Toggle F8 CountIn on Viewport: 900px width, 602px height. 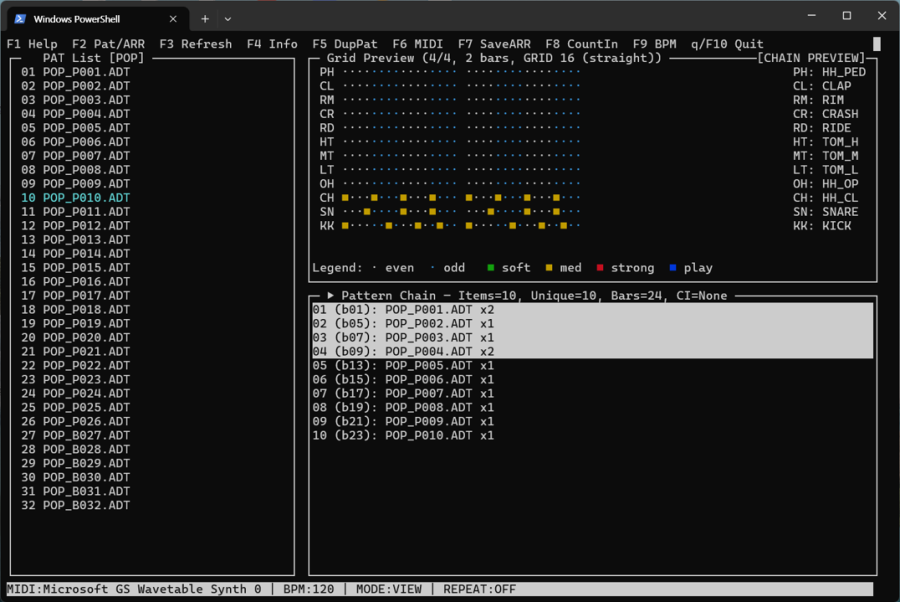[x=582, y=44]
